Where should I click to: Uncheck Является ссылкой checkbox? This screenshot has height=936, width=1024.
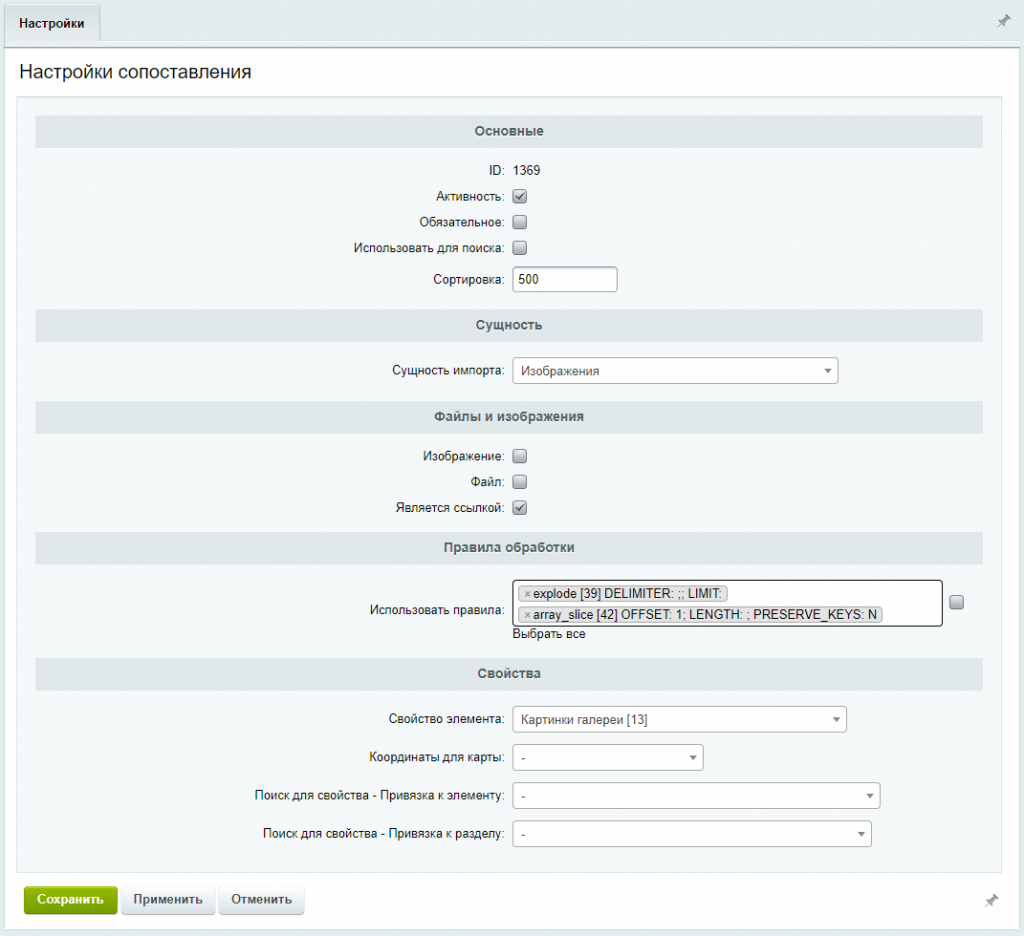pyautogui.click(x=520, y=508)
